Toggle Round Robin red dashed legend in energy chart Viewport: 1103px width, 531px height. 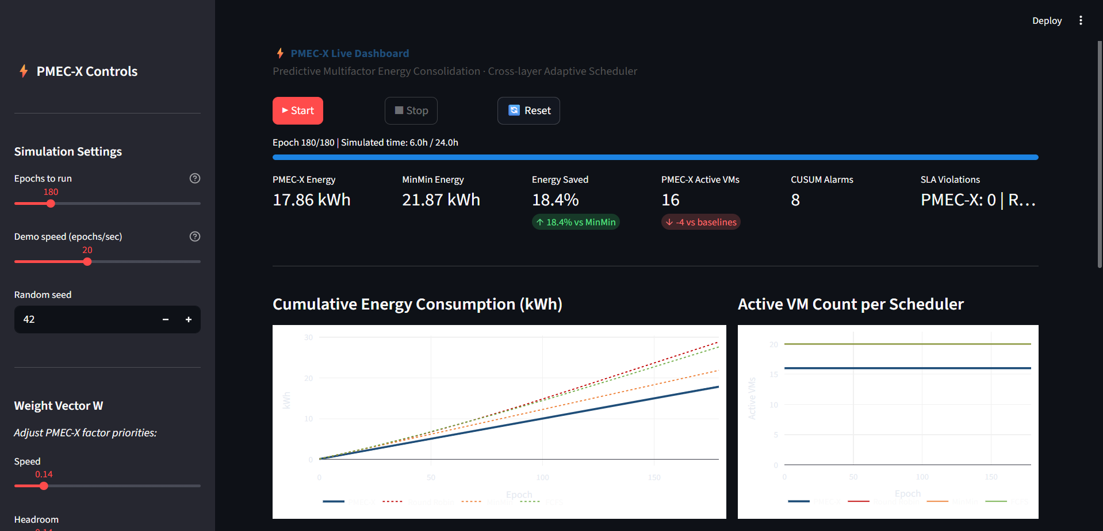coord(417,501)
